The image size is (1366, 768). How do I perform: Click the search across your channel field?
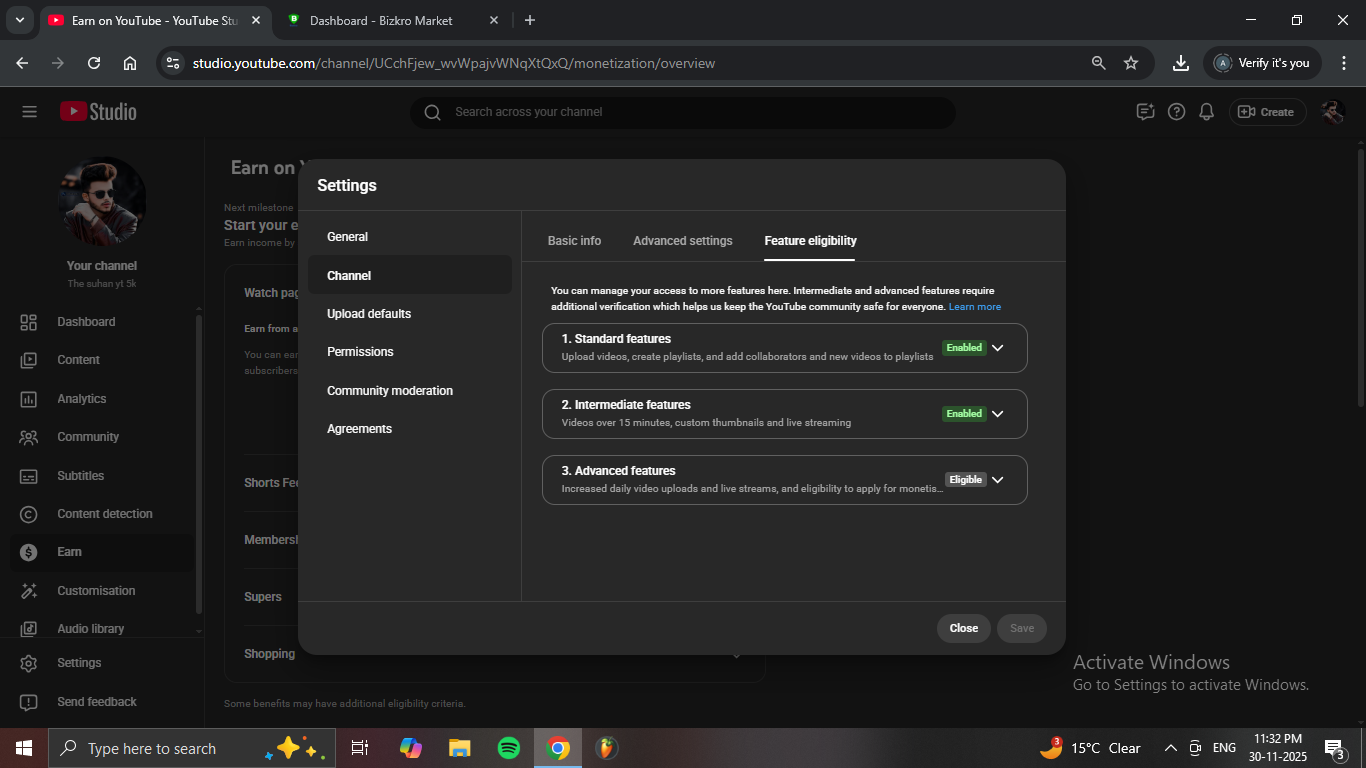tap(680, 112)
